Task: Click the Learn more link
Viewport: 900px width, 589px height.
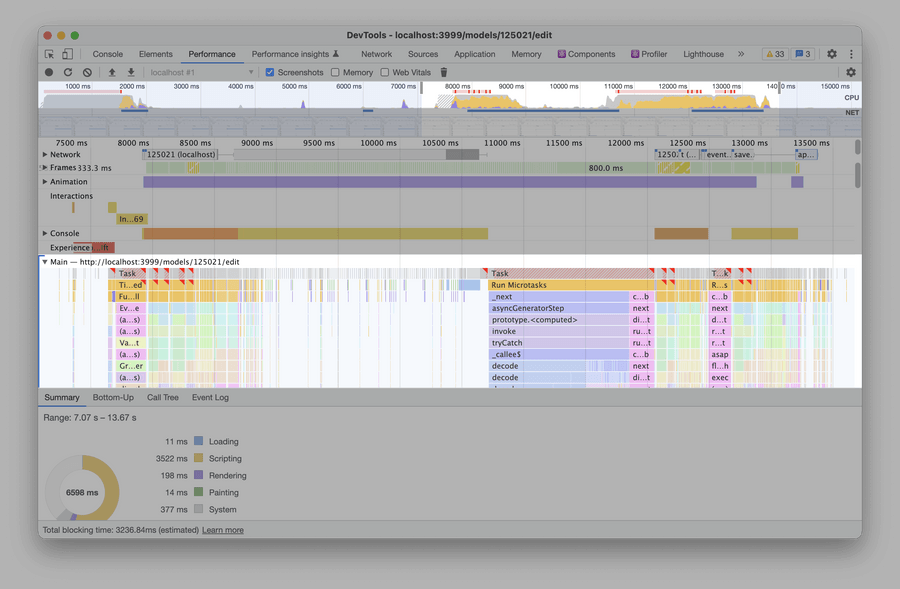Action: point(223,530)
